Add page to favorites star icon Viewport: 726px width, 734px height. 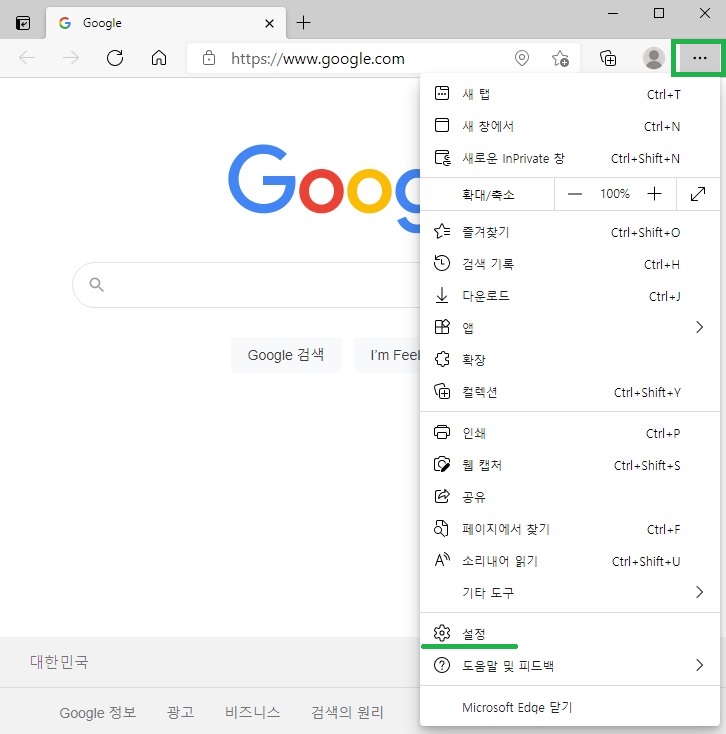(x=560, y=59)
